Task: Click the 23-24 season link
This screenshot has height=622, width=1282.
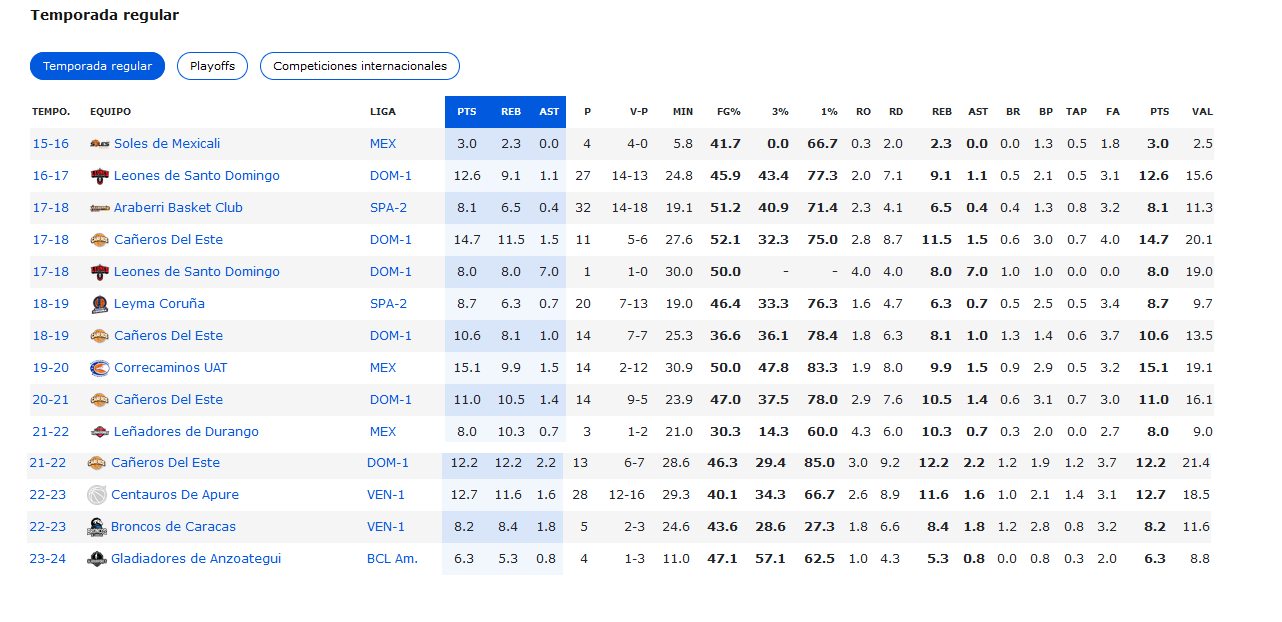Action: click(47, 559)
